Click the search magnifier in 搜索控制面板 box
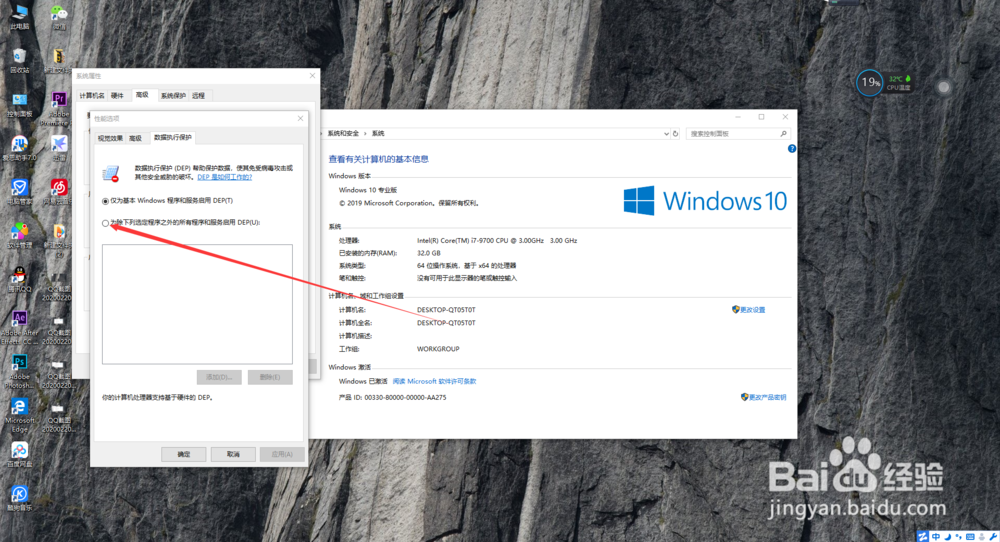This screenshot has width=1000, height=542. coord(783,134)
